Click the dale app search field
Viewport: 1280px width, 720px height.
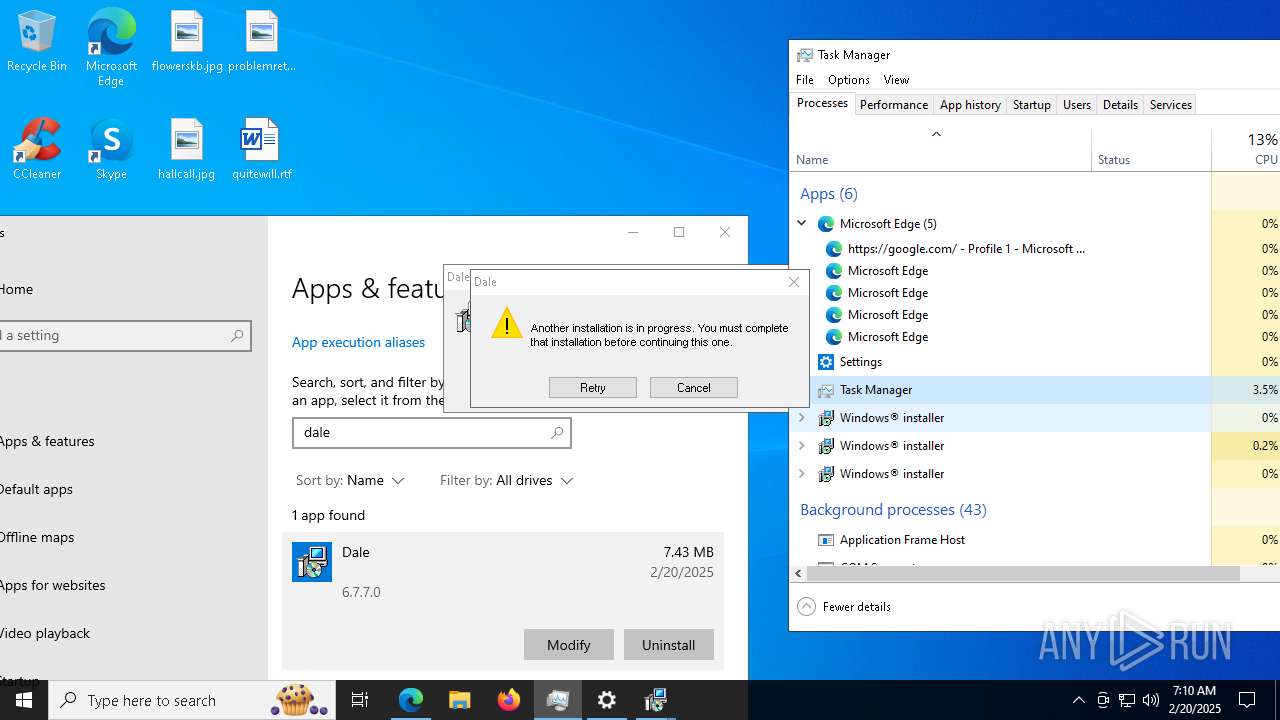tap(431, 433)
